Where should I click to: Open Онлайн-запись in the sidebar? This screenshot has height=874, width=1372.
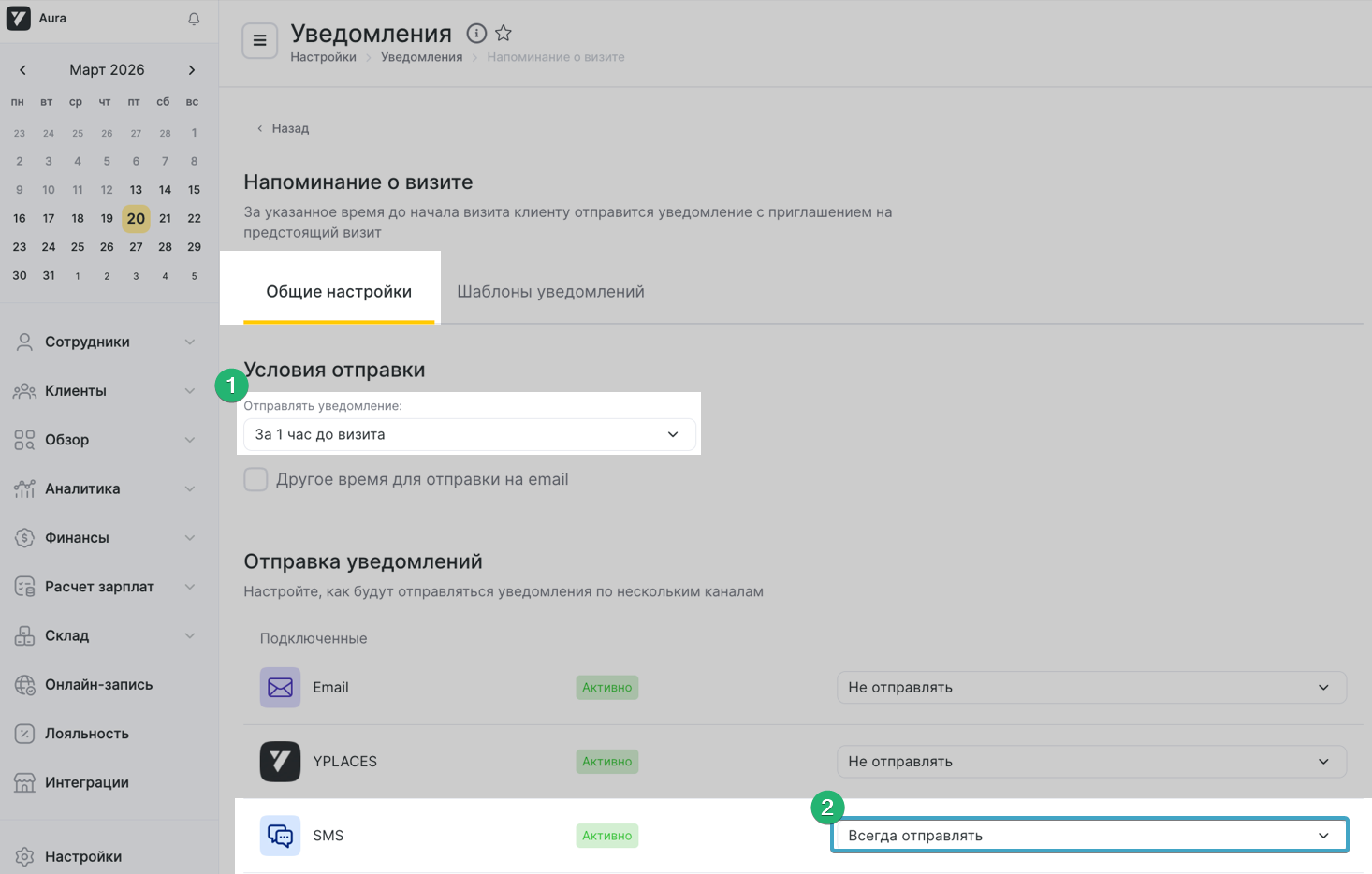pos(98,685)
